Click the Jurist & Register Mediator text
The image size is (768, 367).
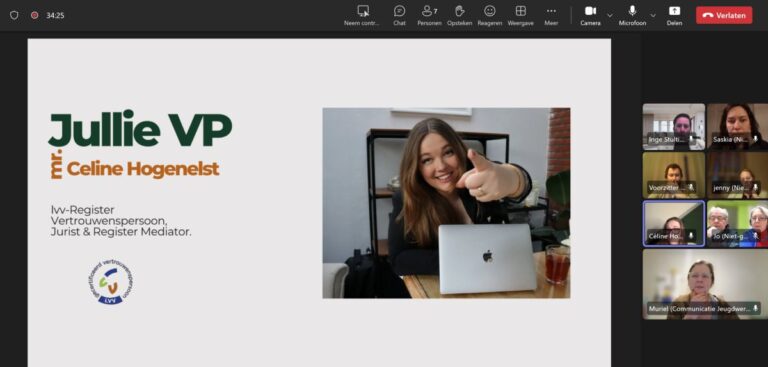click(121, 232)
